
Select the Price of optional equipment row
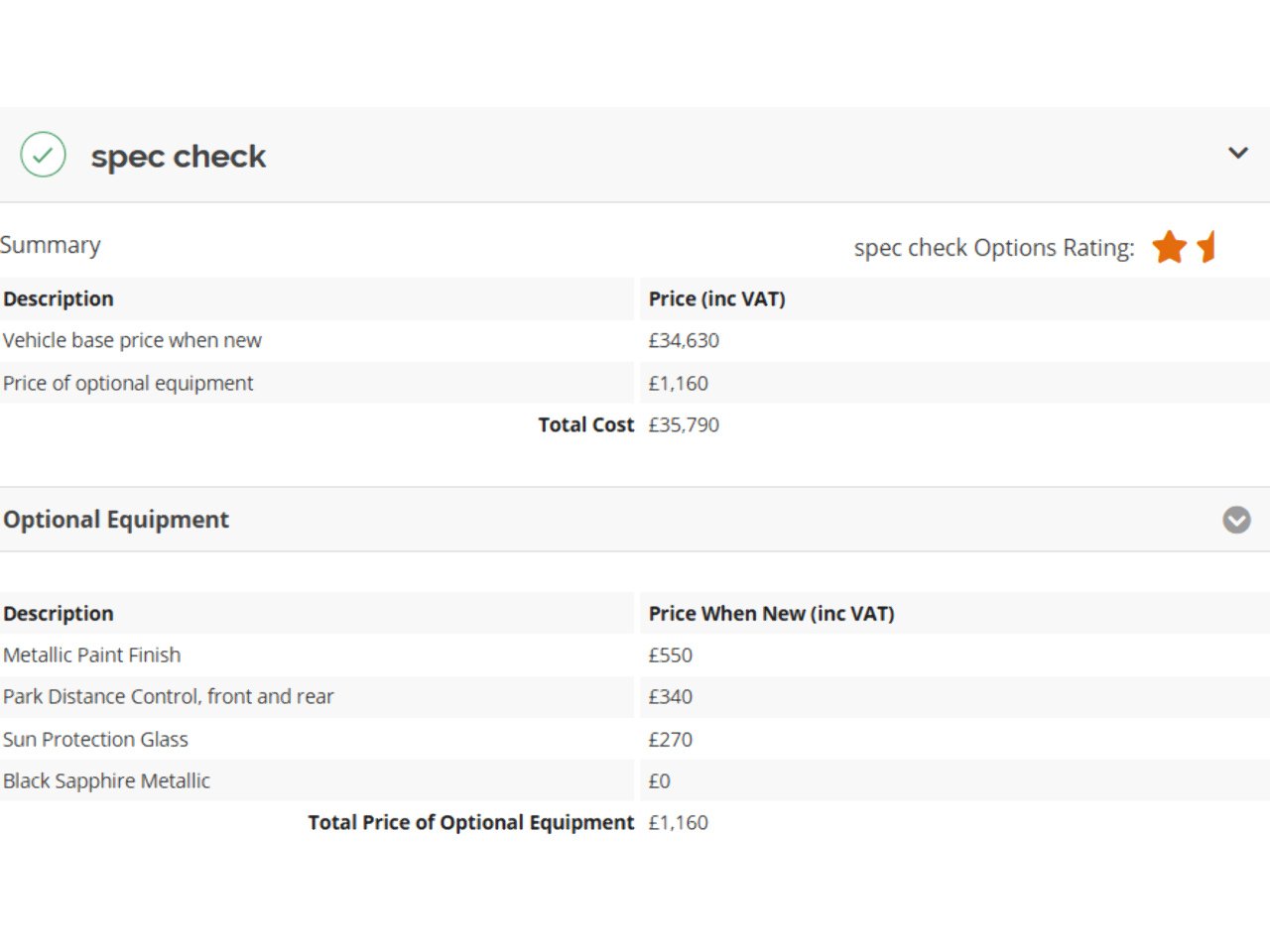click(x=128, y=383)
